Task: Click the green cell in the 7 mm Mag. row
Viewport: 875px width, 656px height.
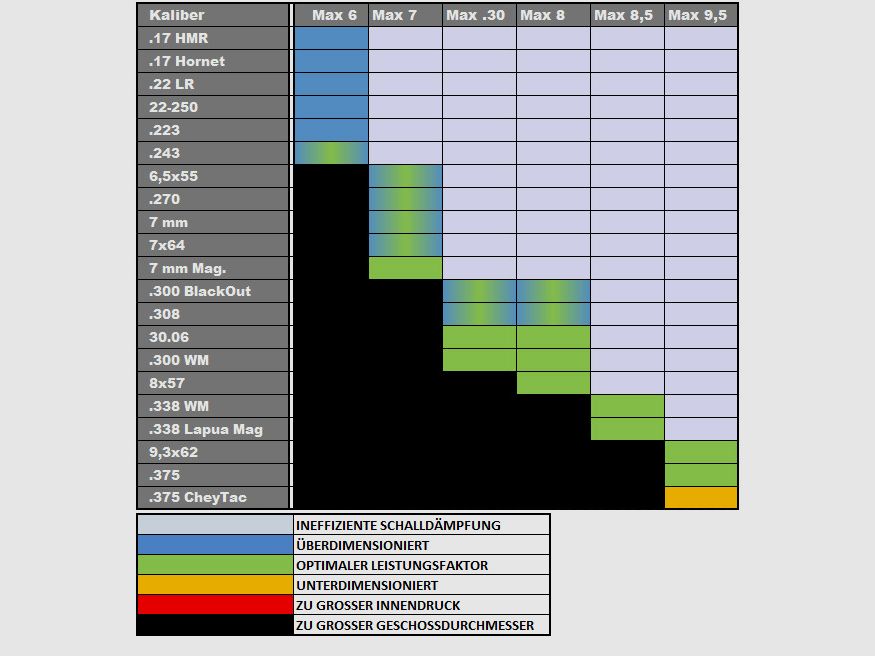Action: [x=405, y=268]
